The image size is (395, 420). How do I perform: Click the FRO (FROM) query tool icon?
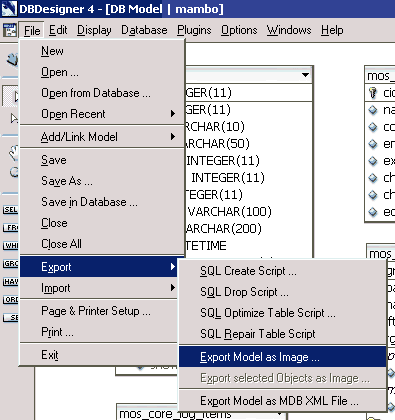coord(10,228)
